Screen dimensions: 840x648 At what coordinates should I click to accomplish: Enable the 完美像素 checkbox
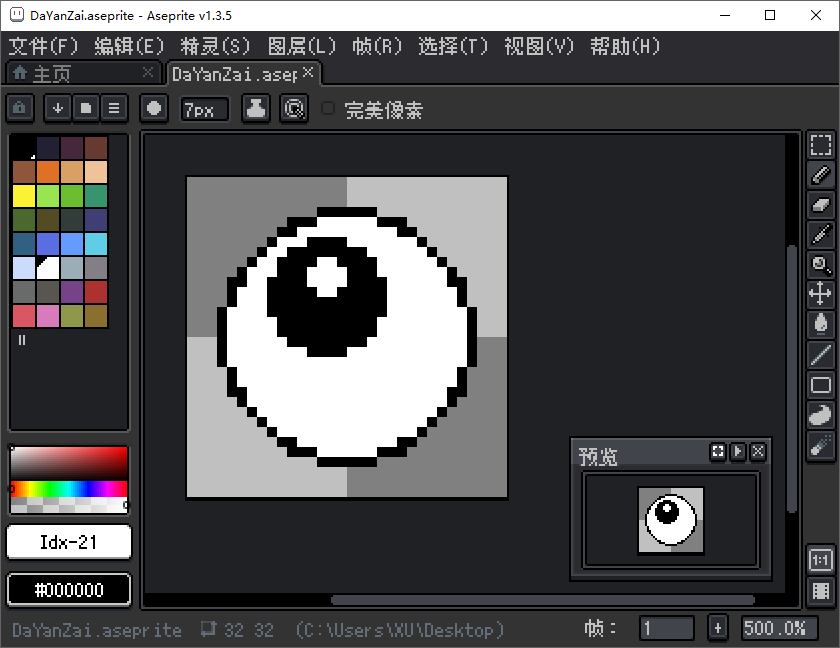pos(329,109)
